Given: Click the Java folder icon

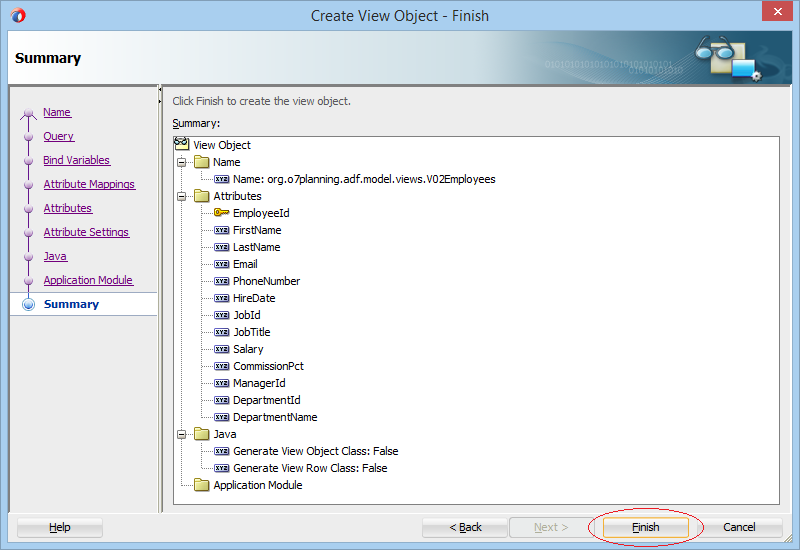Looking at the screenshot, I should [202, 434].
